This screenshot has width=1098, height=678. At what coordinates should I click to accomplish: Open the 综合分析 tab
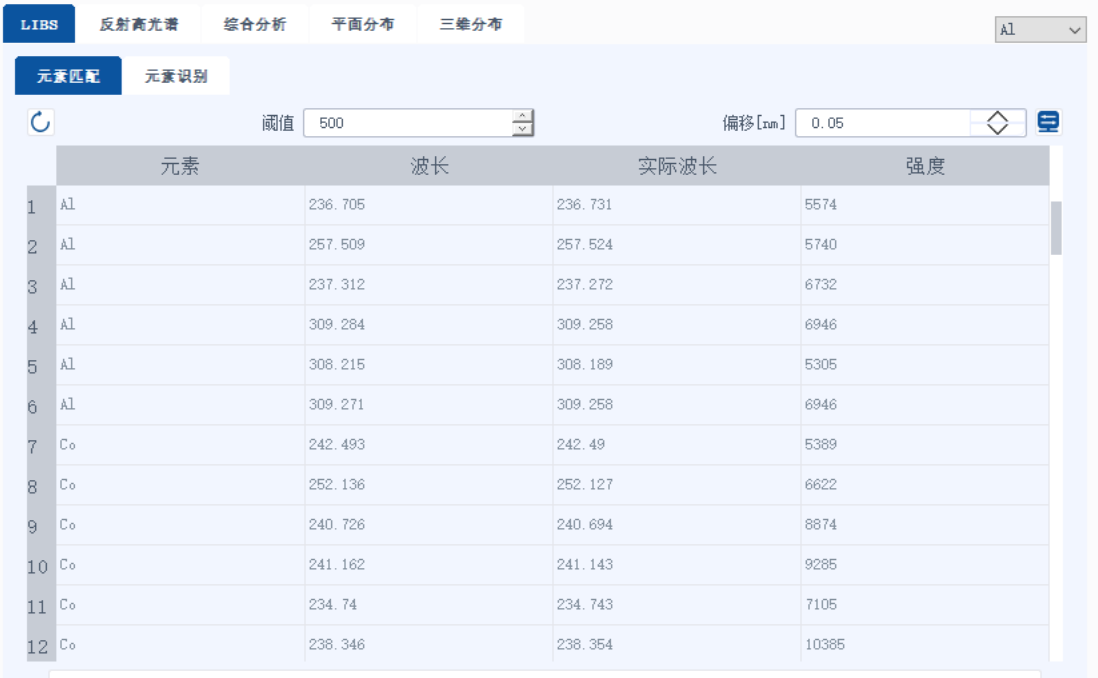point(254,24)
